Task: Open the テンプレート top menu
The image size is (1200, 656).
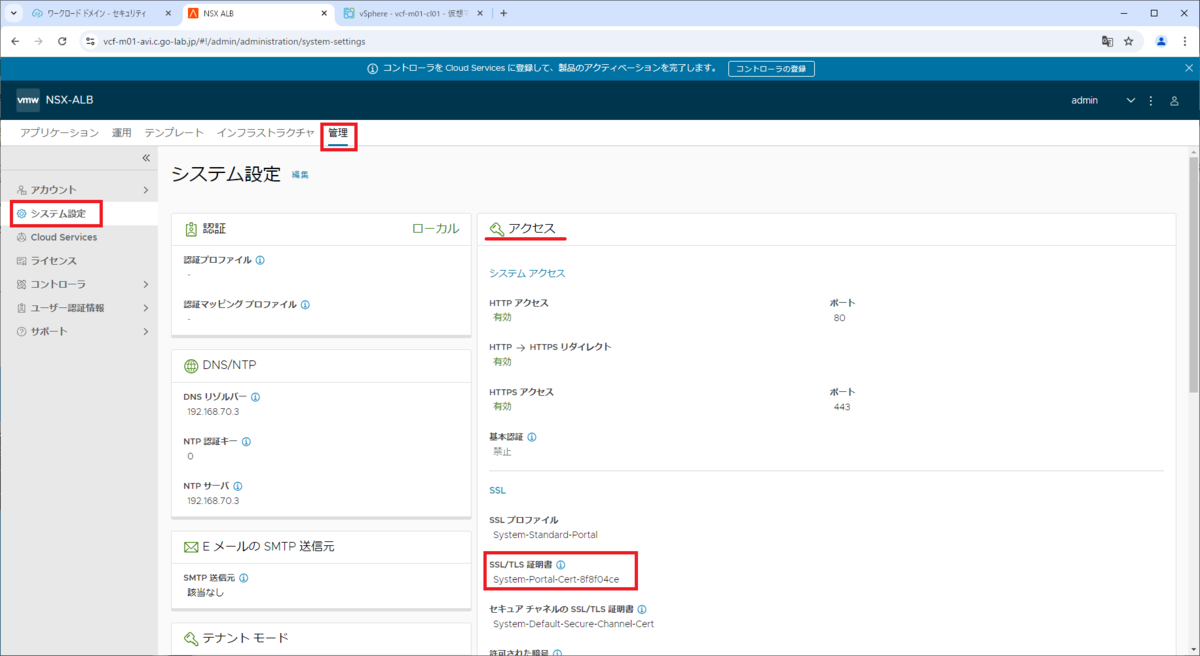Action: tap(174, 133)
